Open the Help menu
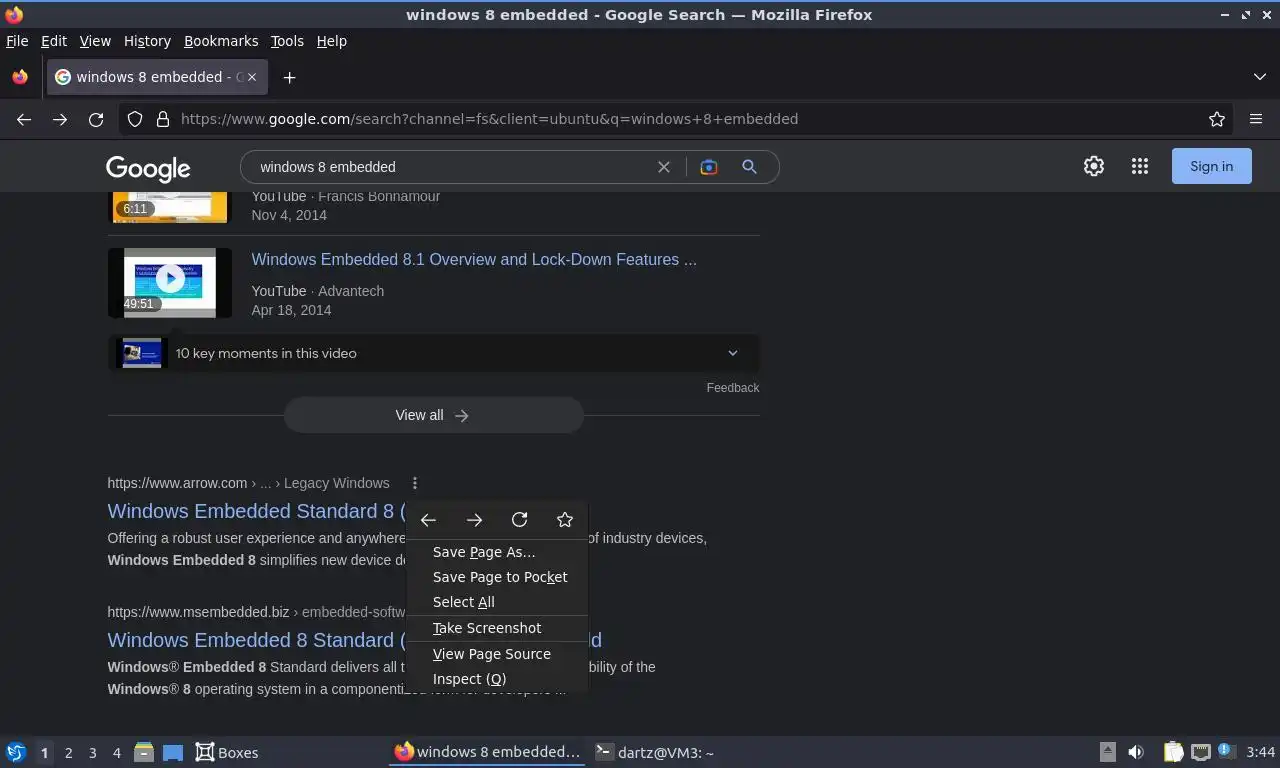 point(332,41)
